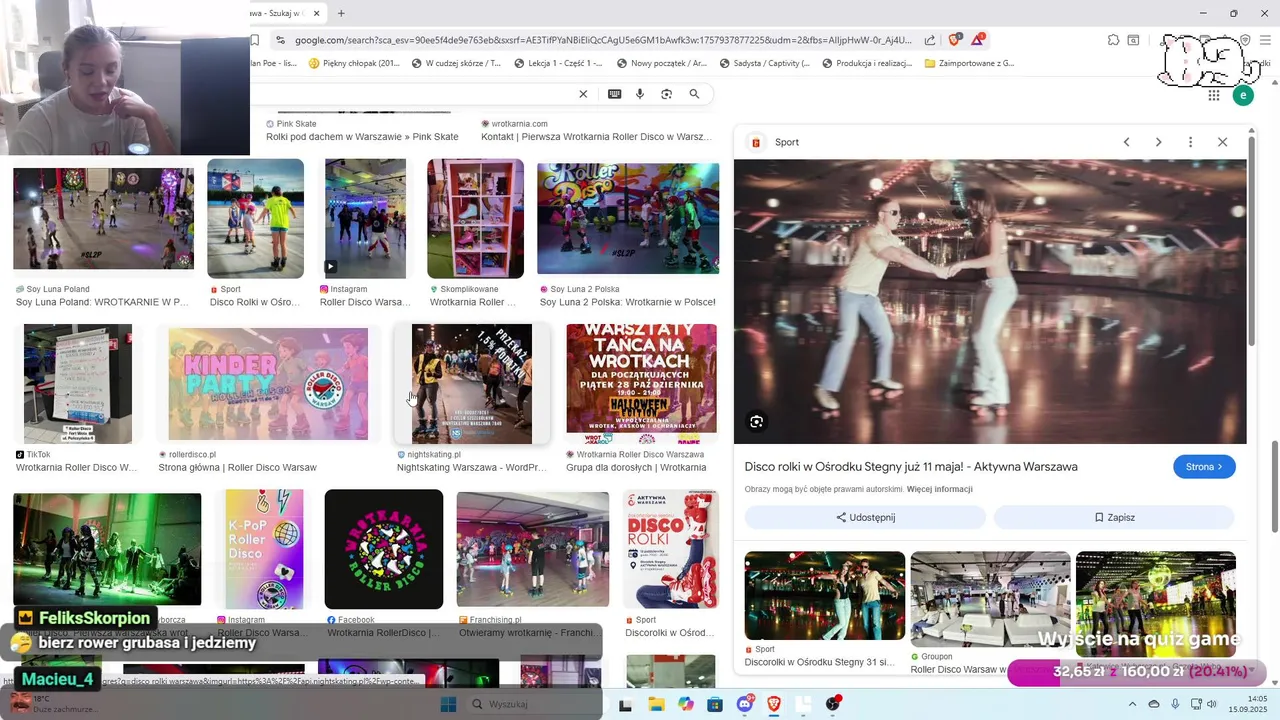1280x720 pixels.
Task: Open K-Pop Roller Disco Instagram thumbnail
Action: (264, 549)
